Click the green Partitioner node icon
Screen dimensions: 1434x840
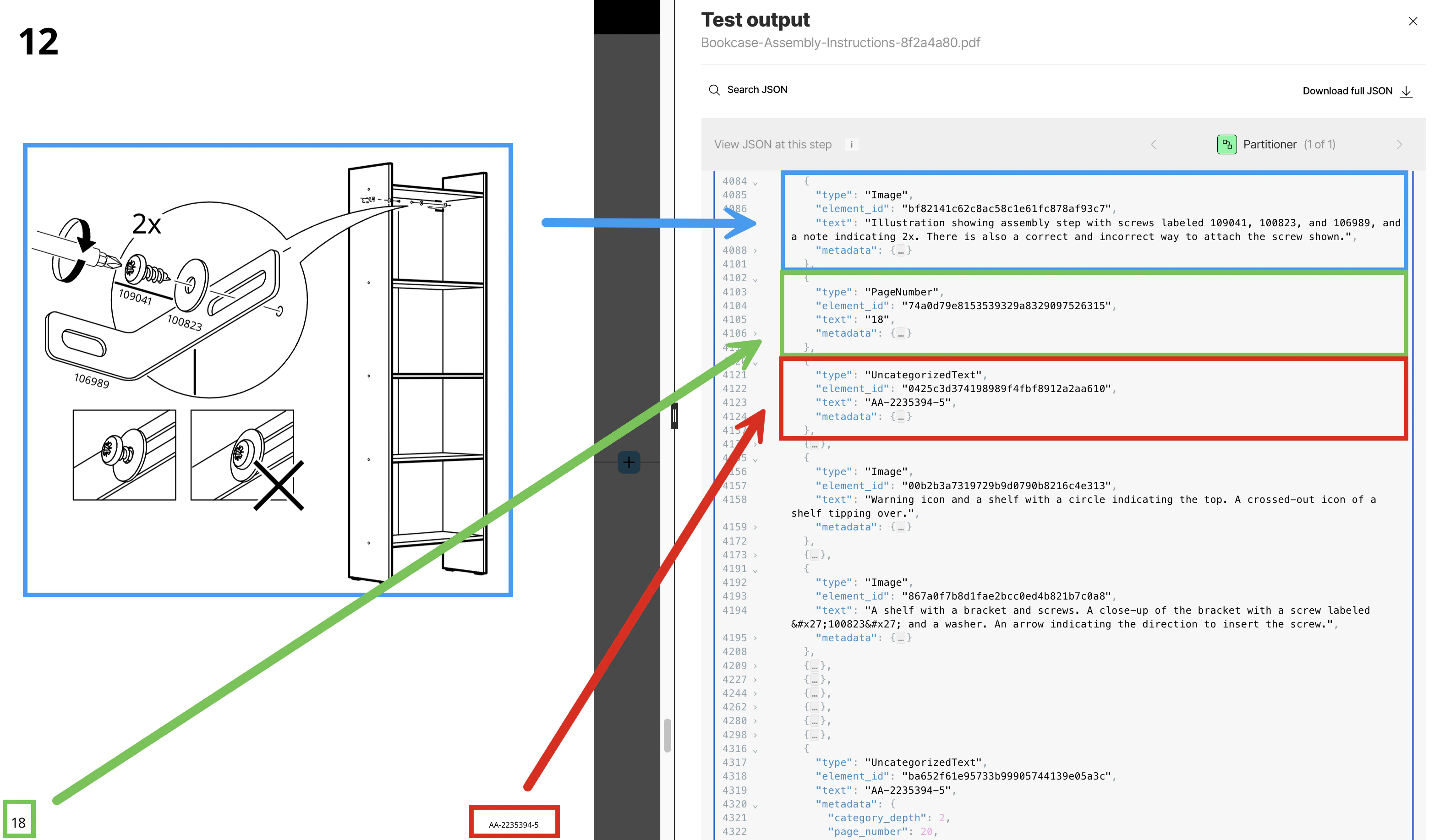[x=1226, y=144]
